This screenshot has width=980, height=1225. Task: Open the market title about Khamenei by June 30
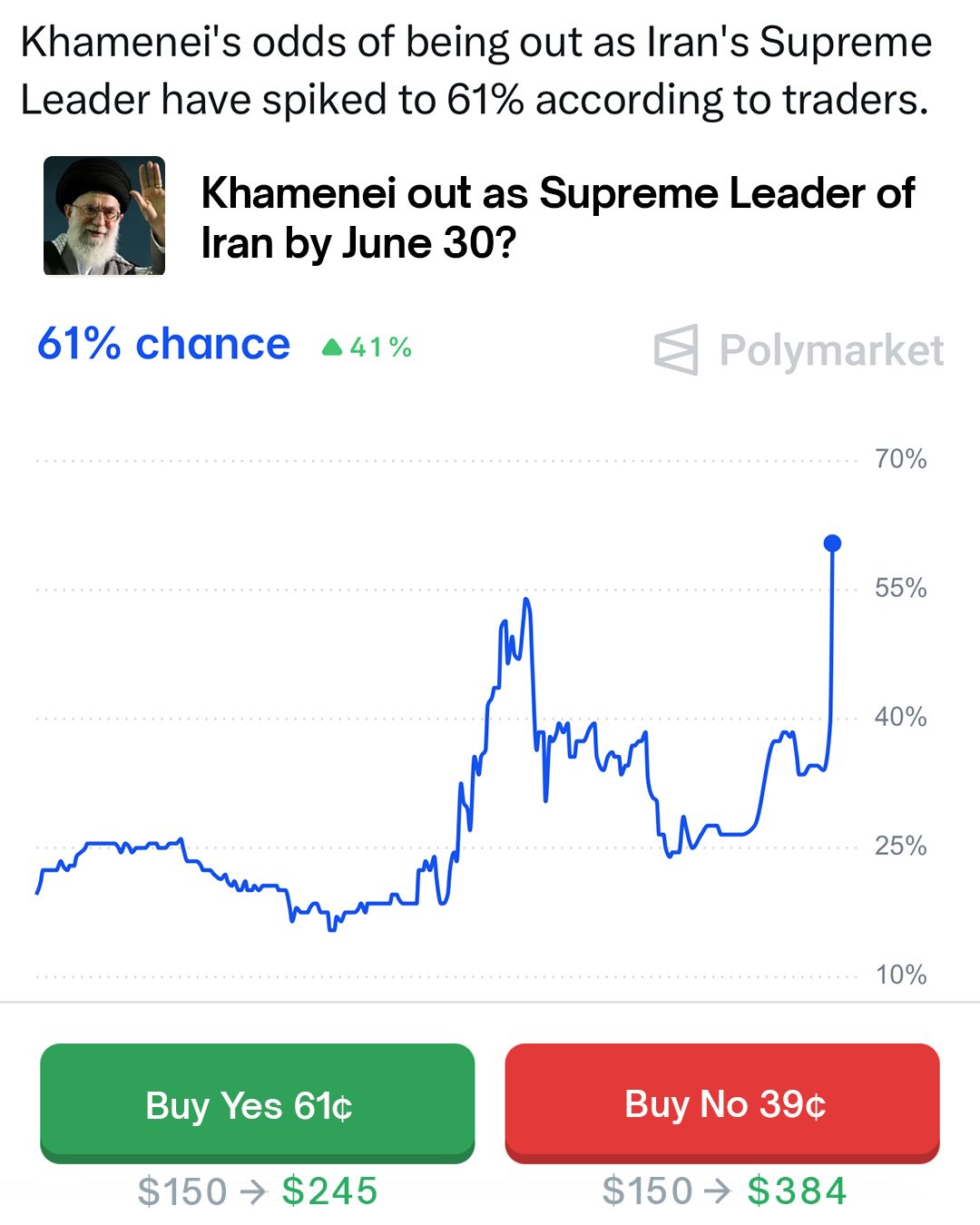coord(557,218)
